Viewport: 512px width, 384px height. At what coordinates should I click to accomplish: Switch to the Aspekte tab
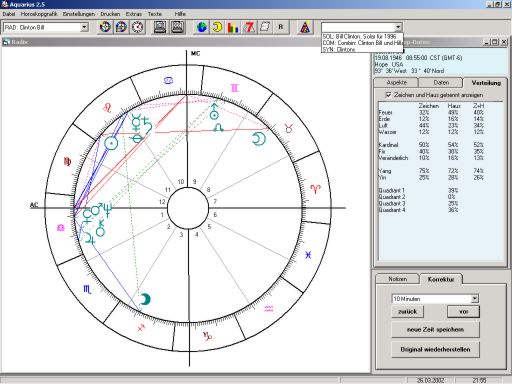tap(396, 82)
